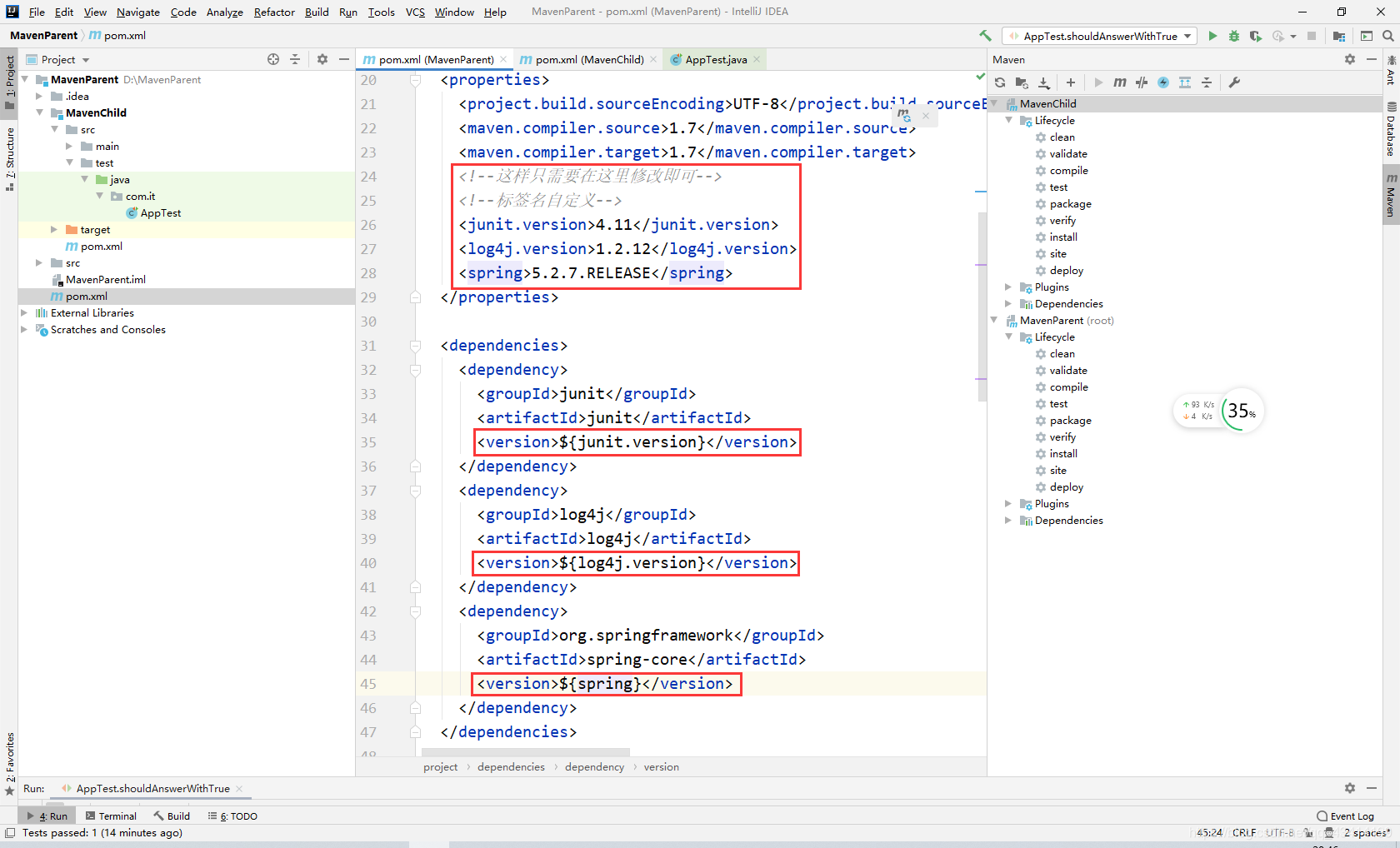Open the Event Log

tap(1345, 816)
